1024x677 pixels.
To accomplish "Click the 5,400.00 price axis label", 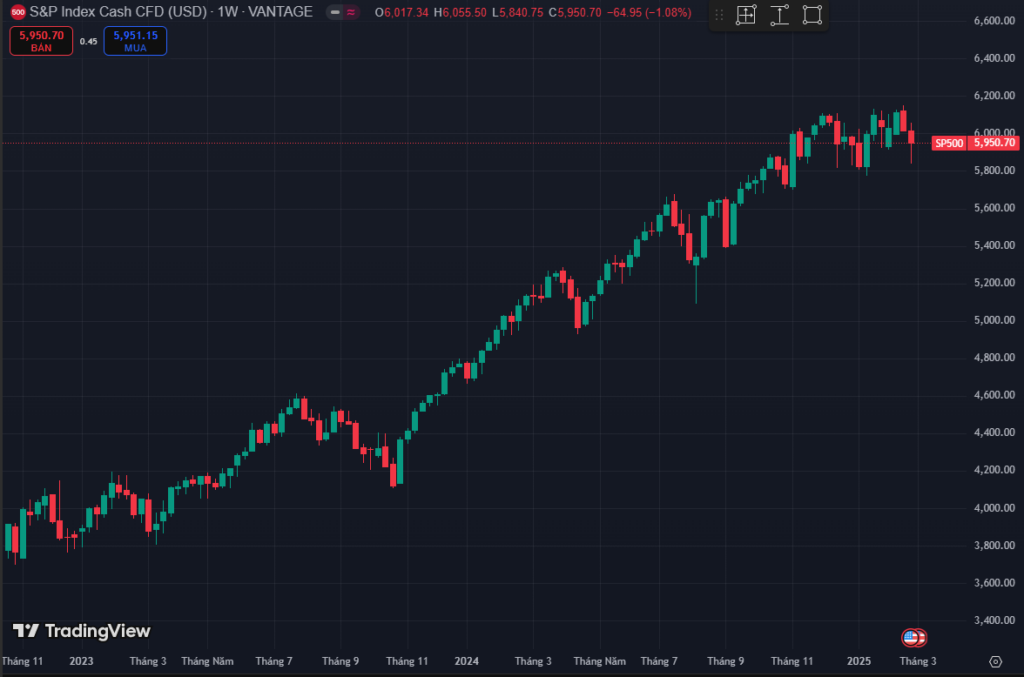I will pyautogui.click(x=994, y=245).
